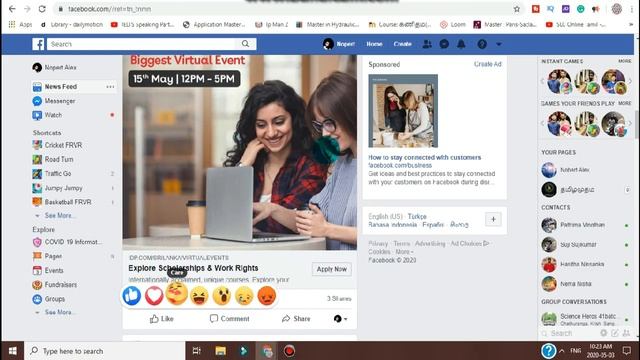Screen dimensions: 640x360
Task: Choose the Haha laughing reaction
Action: [199, 296]
